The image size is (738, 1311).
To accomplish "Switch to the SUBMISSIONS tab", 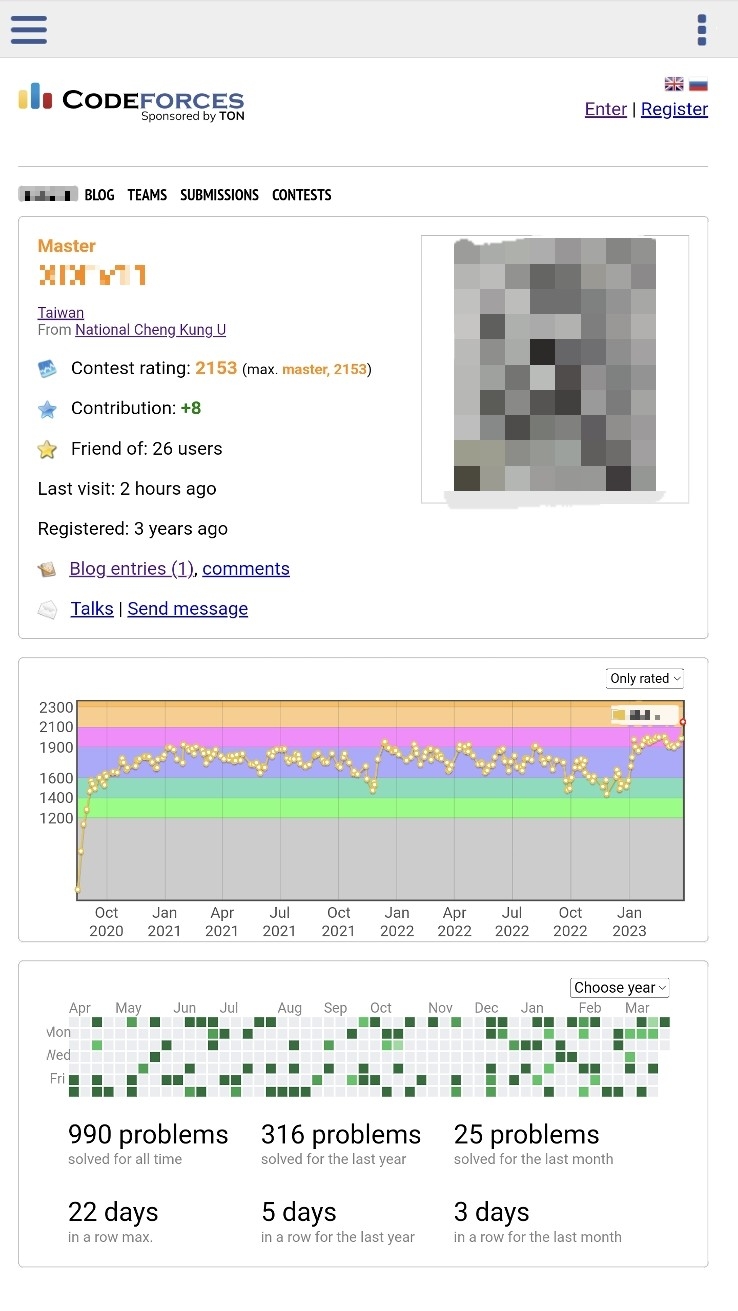I will [219, 195].
